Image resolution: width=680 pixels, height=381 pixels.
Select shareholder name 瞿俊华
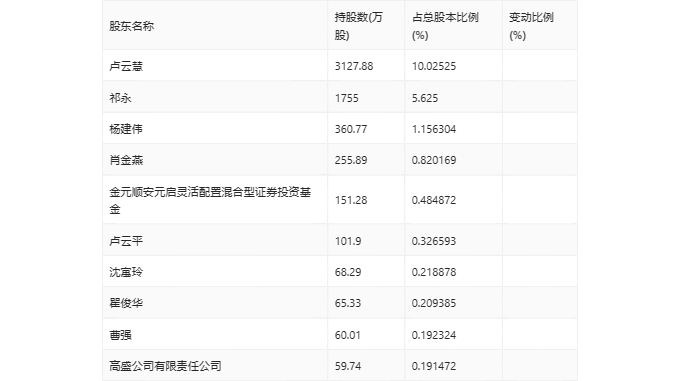126,303
